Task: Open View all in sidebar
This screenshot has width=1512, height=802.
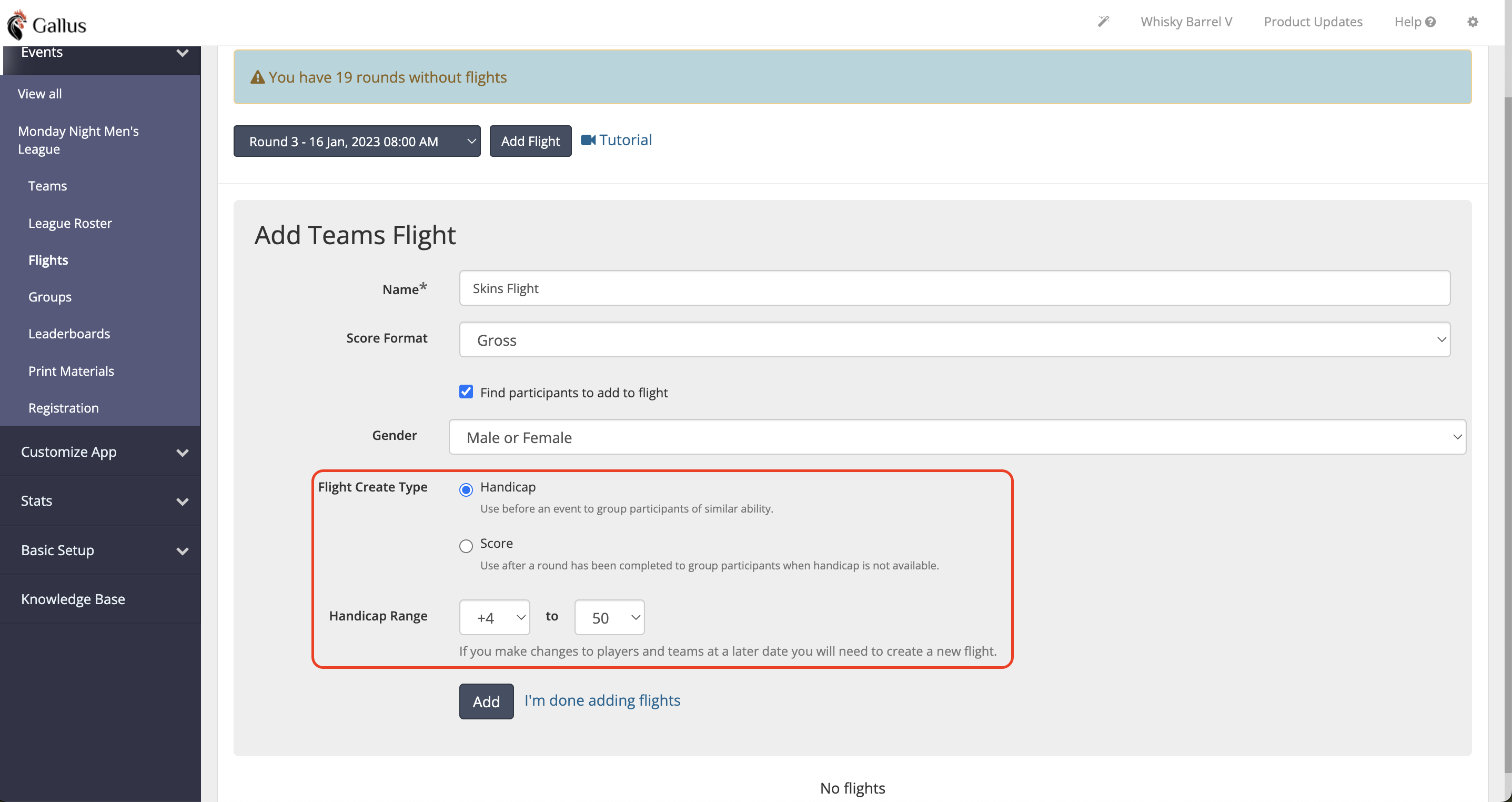Action: [x=39, y=93]
